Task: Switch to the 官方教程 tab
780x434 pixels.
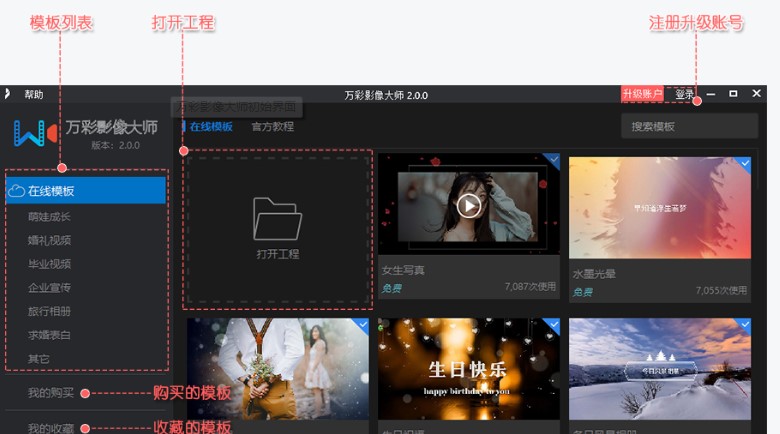Action: (x=273, y=126)
